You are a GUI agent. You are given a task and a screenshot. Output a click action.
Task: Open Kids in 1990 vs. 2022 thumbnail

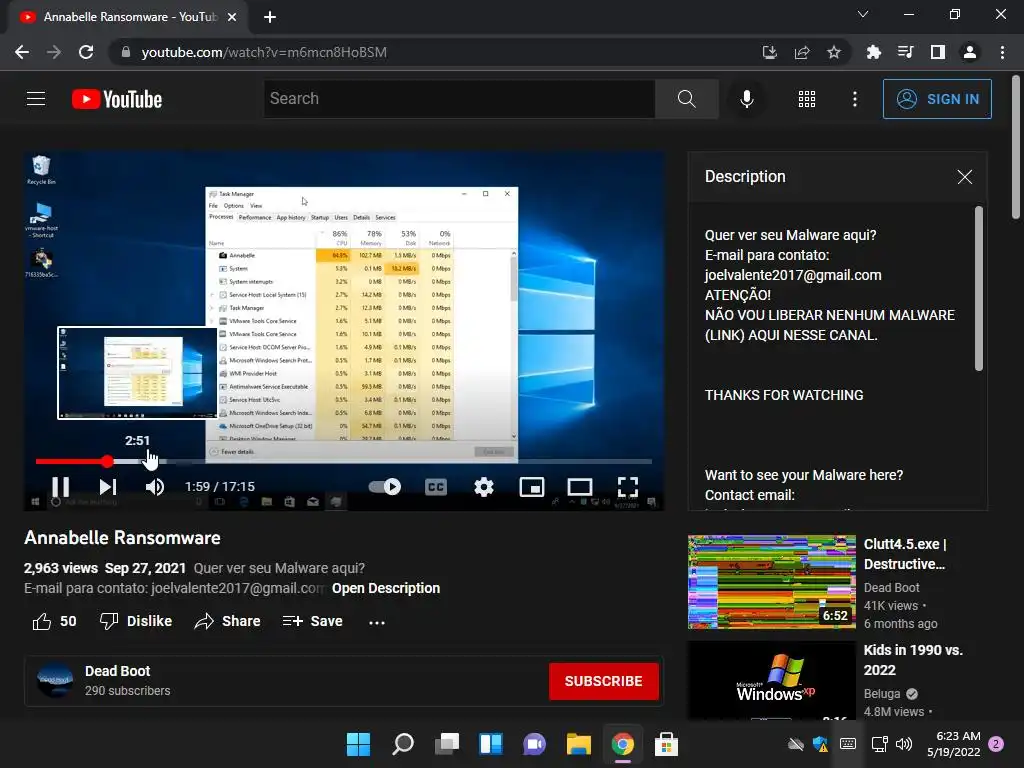pos(771,680)
